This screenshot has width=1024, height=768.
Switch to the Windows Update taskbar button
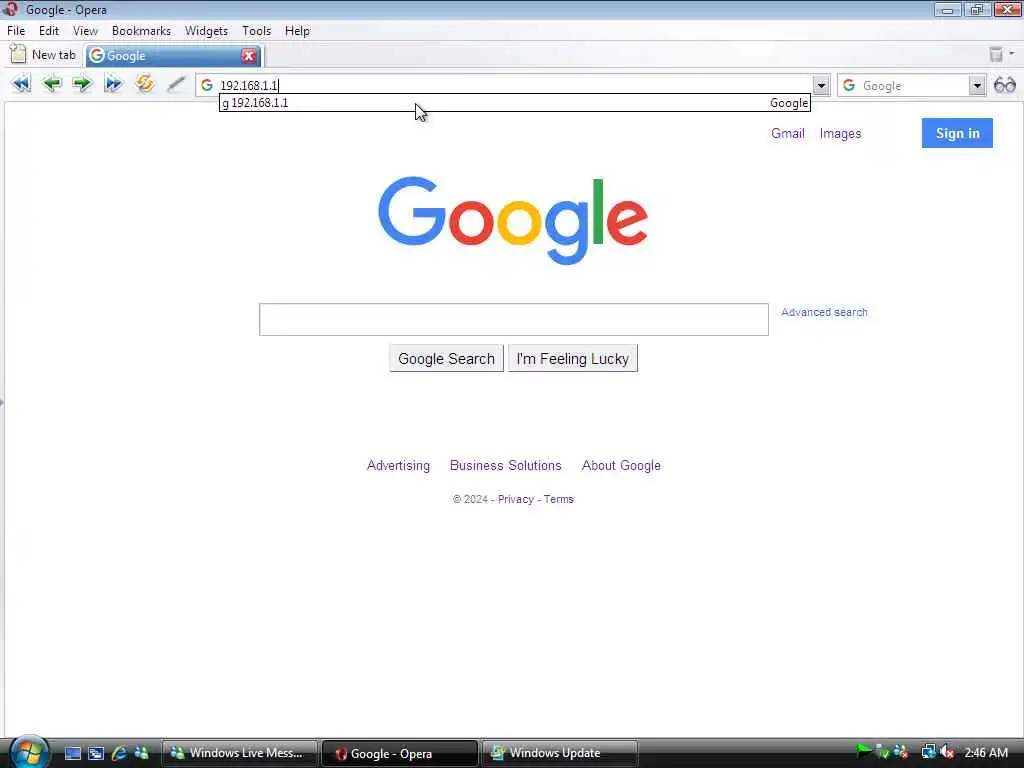click(x=560, y=753)
